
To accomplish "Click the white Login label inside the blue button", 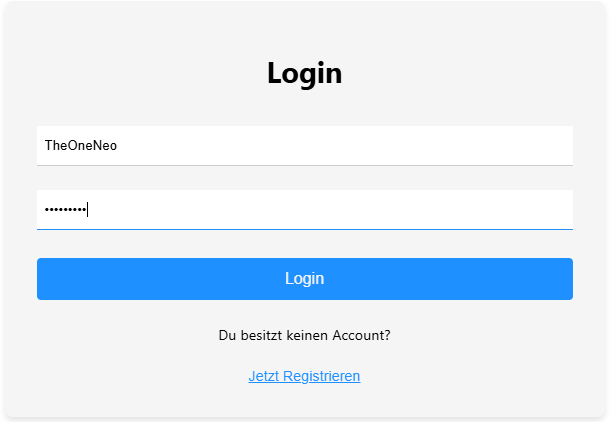I will click(x=305, y=279).
